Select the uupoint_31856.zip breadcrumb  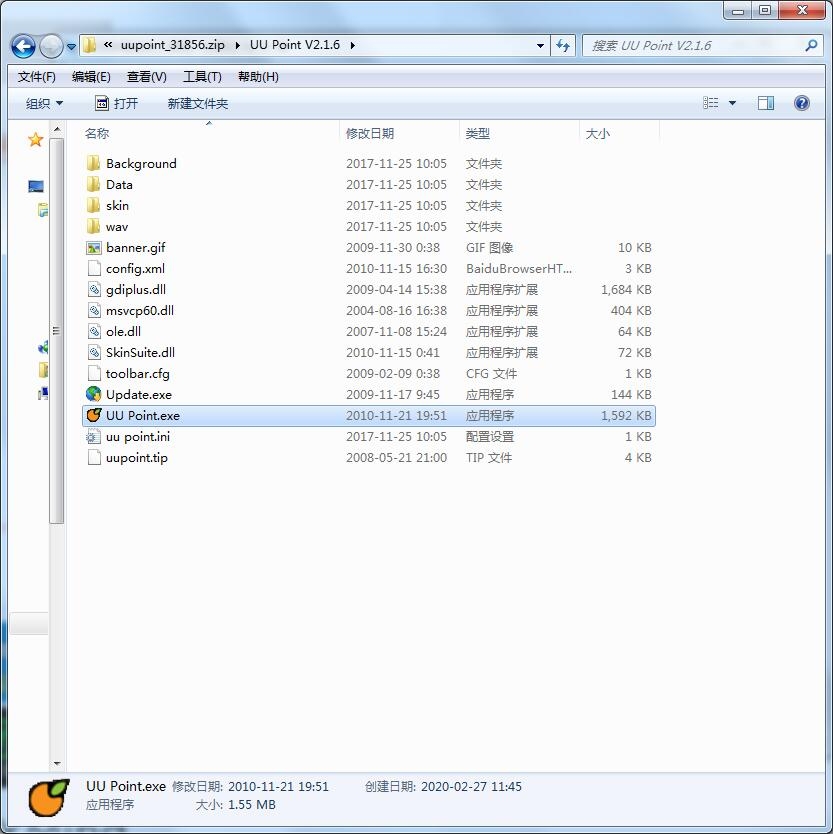[172, 45]
